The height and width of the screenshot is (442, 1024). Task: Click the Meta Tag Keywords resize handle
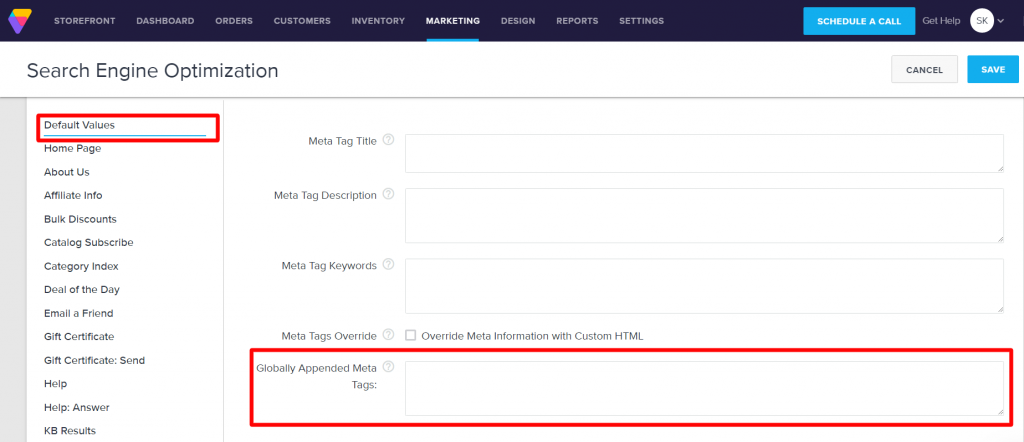point(1000,309)
